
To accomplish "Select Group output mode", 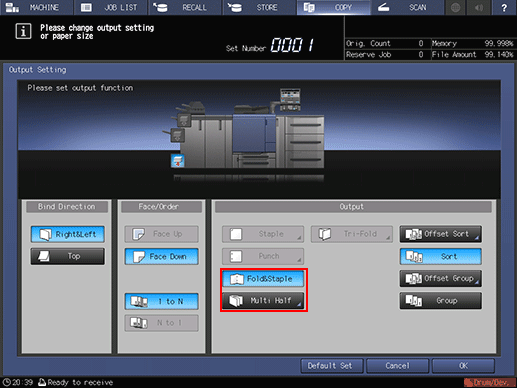I will [x=441, y=301].
